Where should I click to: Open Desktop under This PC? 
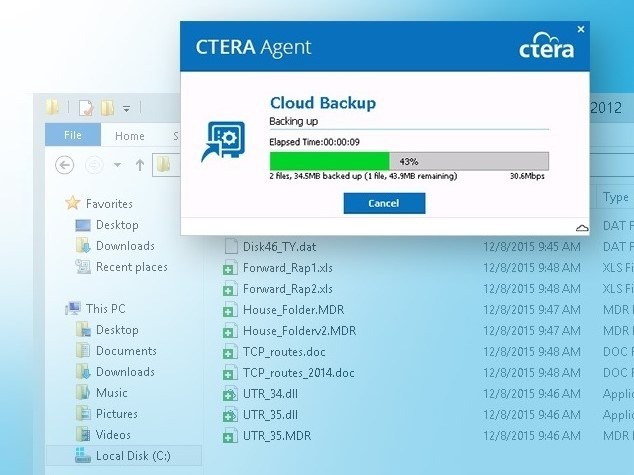(x=117, y=330)
